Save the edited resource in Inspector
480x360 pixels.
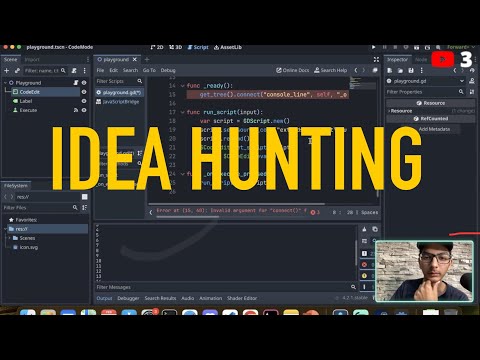point(411,71)
